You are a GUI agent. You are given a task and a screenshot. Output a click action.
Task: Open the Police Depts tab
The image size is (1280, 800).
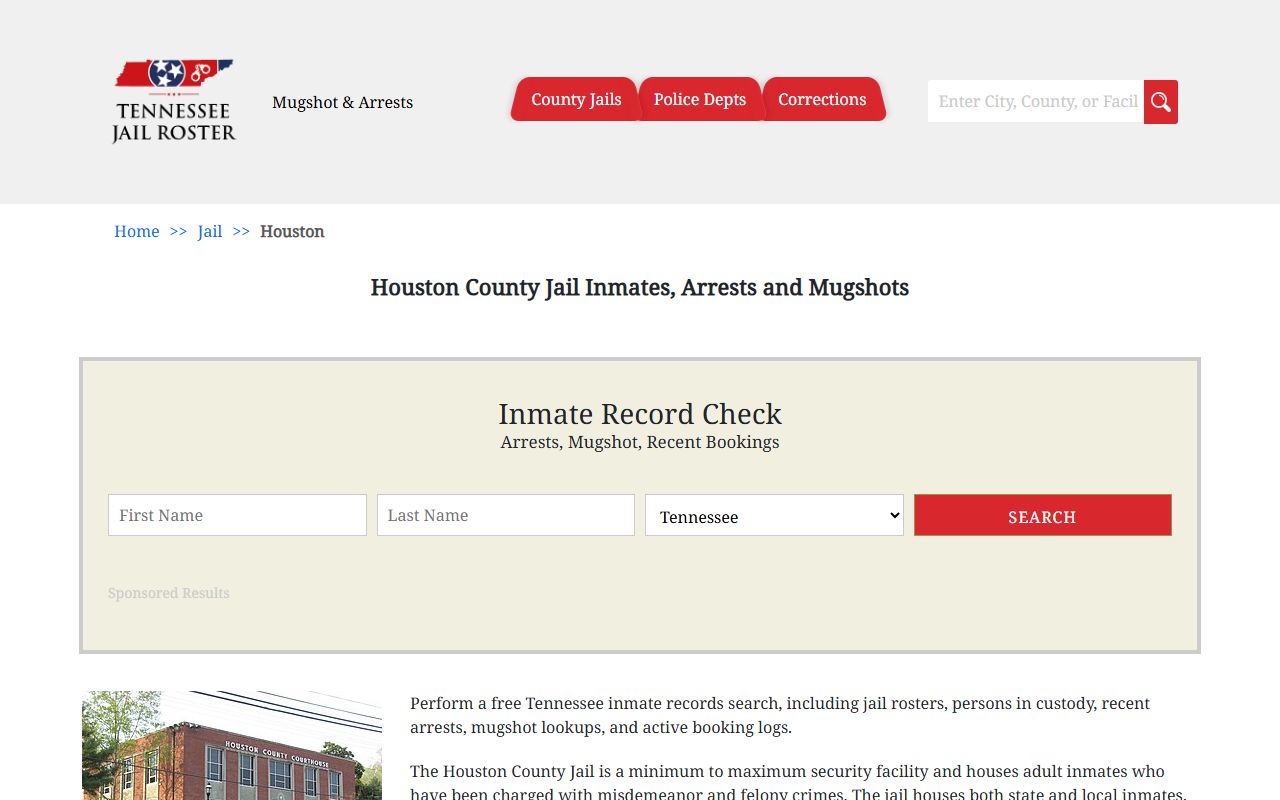click(x=700, y=99)
